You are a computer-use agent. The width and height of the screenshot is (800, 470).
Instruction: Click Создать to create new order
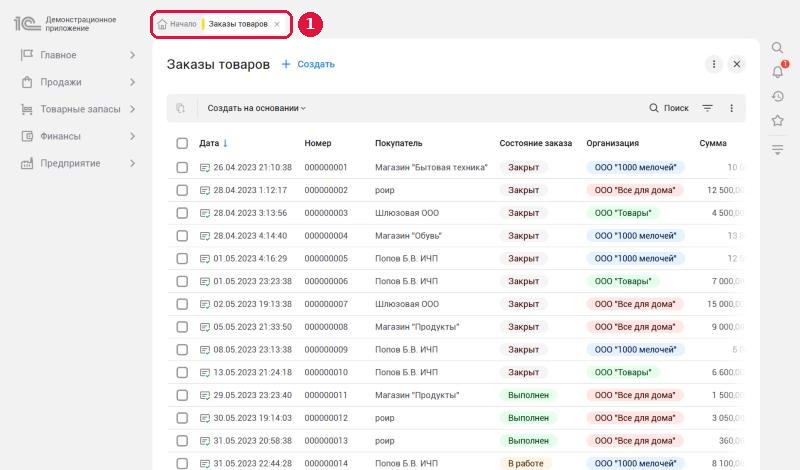click(316, 64)
